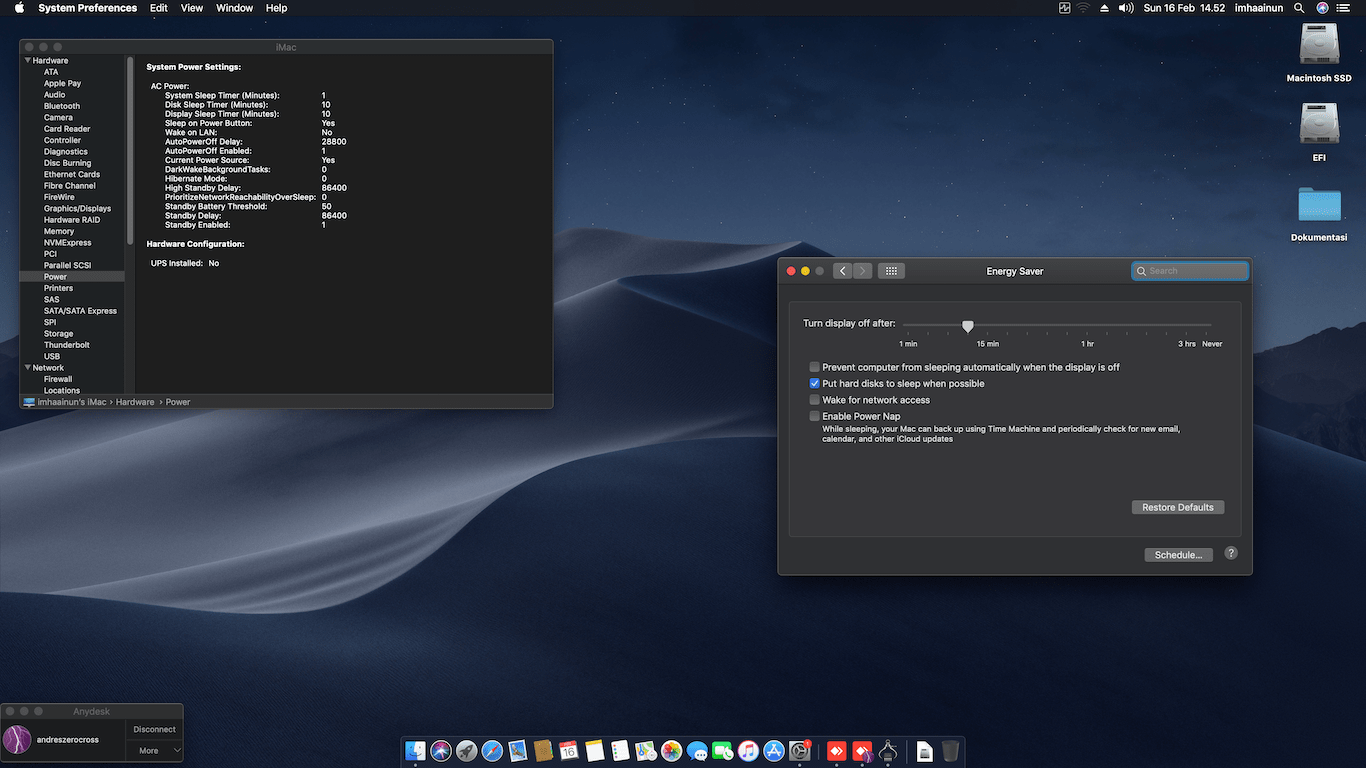The height and width of the screenshot is (768, 1366).
Task: Open the Edit menu
Action: point(159,8)
